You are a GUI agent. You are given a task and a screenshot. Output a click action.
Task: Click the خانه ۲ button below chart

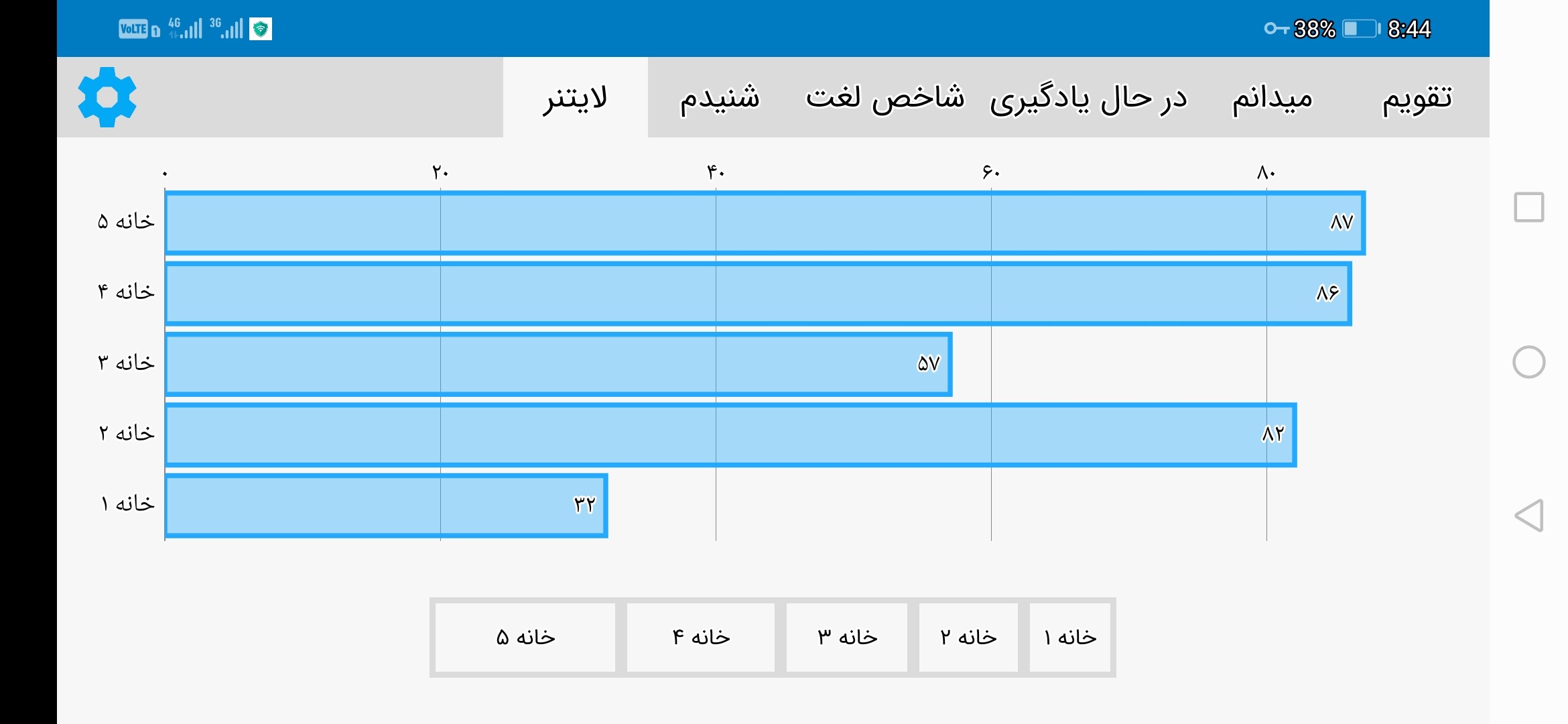(968, 637)
